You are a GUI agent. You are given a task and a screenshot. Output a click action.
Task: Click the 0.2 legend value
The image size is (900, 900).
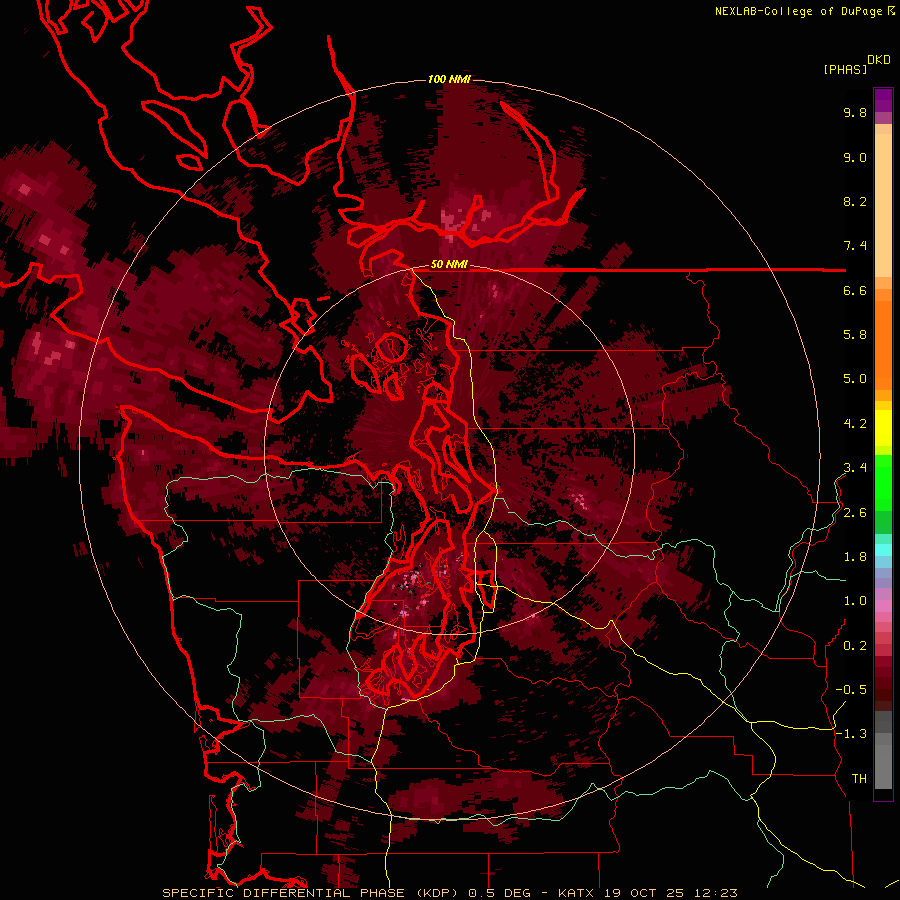click(x=855, y=646)
